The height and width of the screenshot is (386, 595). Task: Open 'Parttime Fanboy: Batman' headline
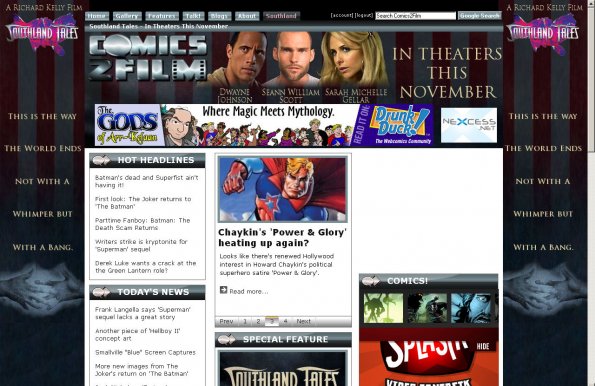coord(142,224)
